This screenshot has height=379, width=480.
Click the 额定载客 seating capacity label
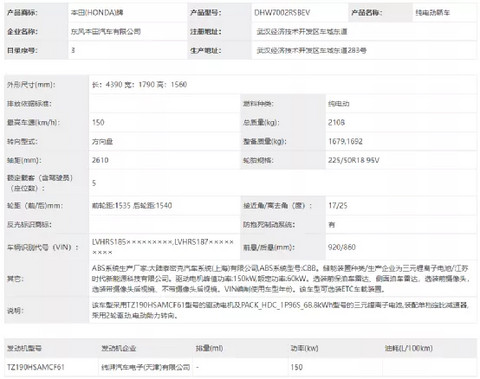click(x=40, y=183)
